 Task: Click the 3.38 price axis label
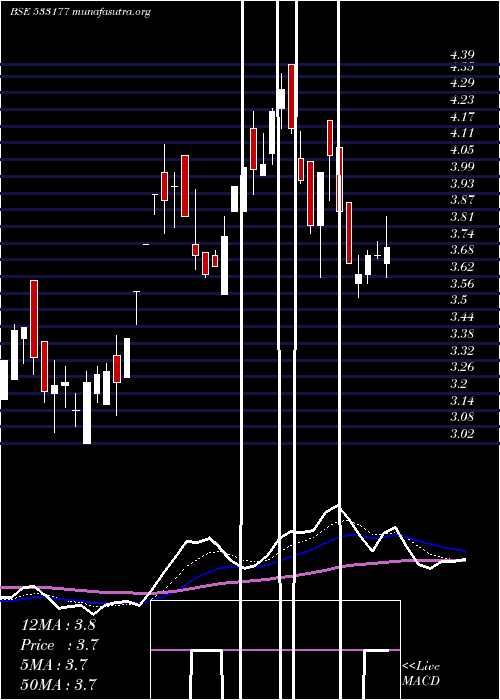click(462, 333)
